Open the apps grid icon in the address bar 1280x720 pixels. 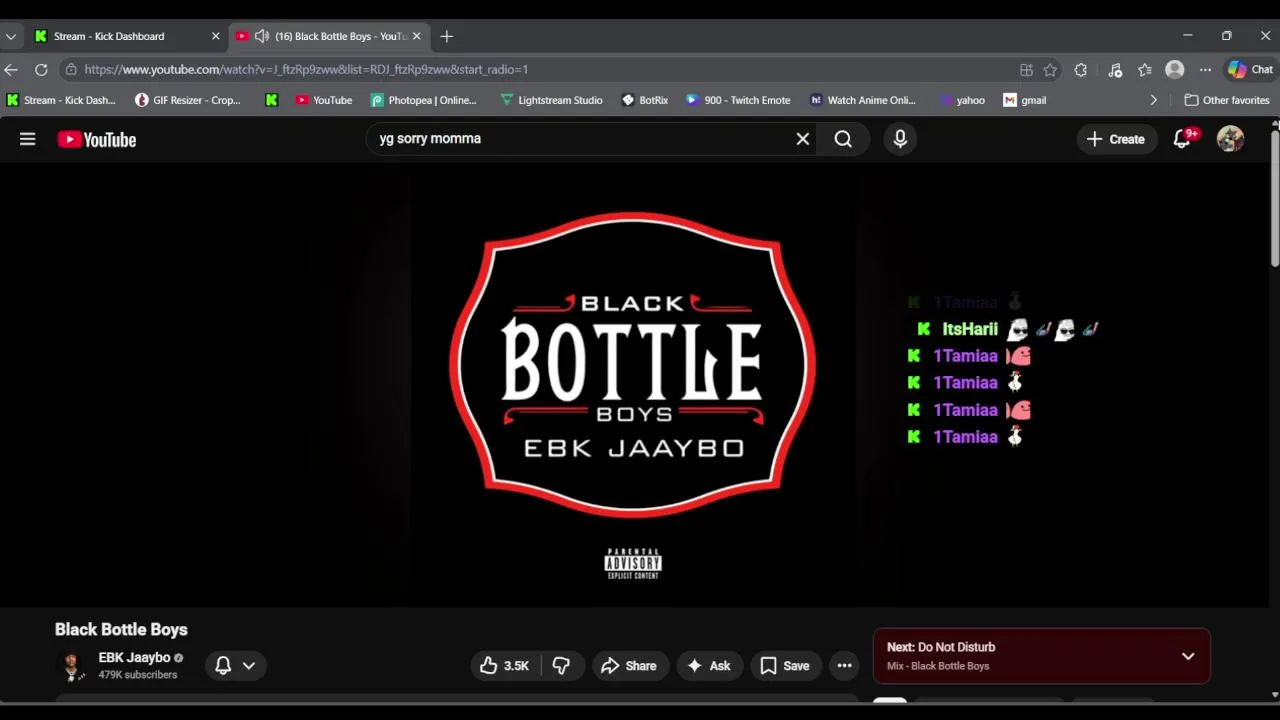(1026, 69)
